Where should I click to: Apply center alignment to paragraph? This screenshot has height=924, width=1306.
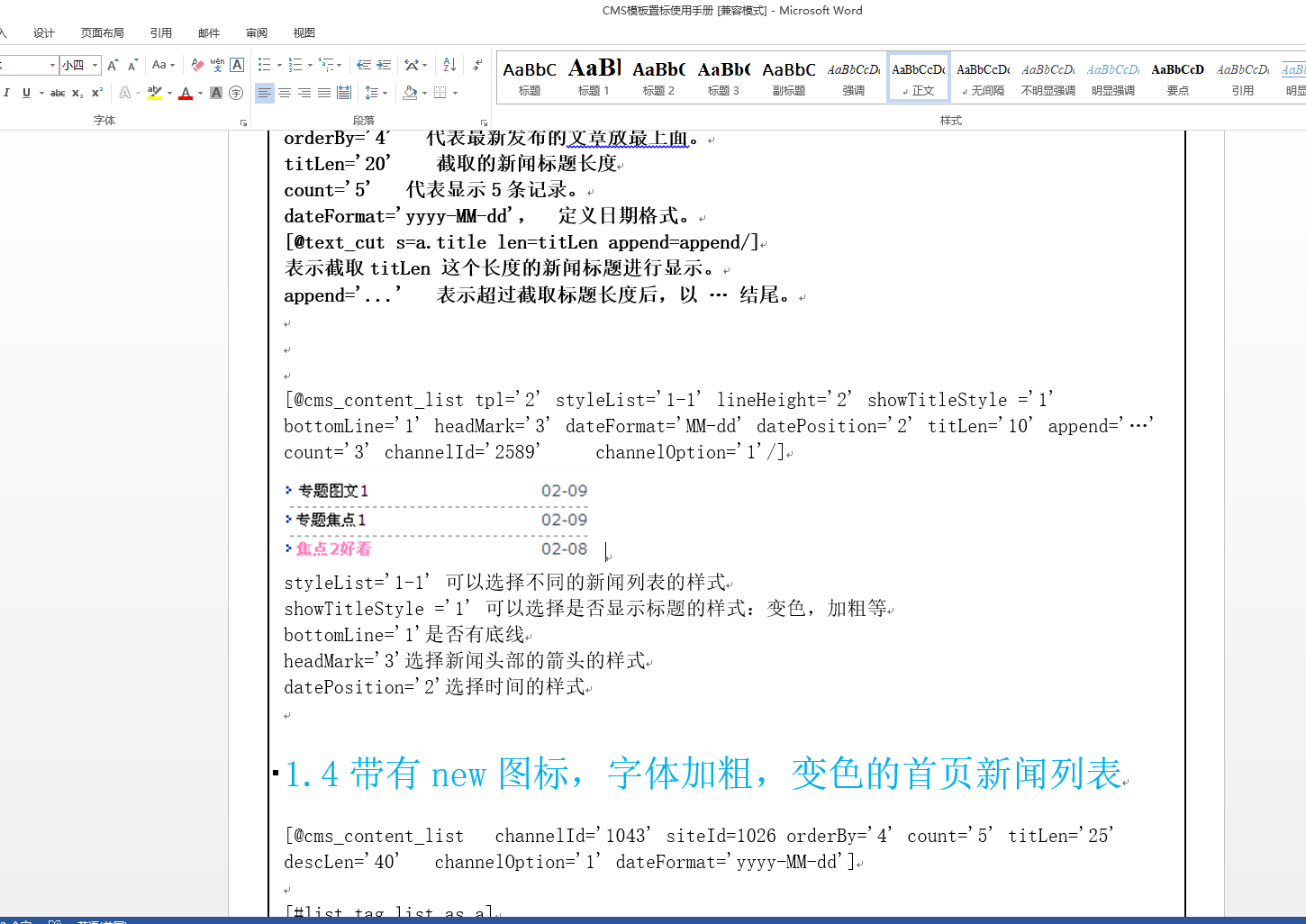(x=285, y=93)
